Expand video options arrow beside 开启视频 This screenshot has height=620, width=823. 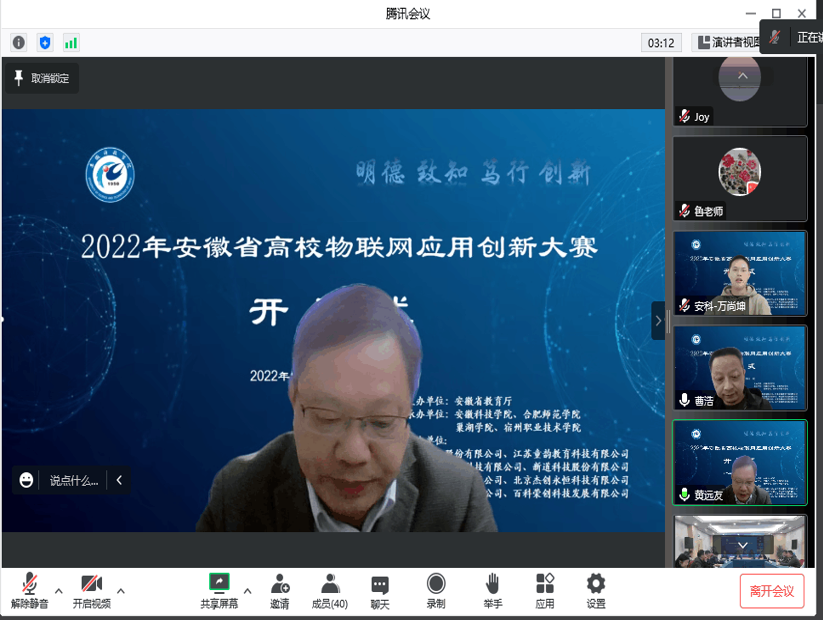pos(121,590)
